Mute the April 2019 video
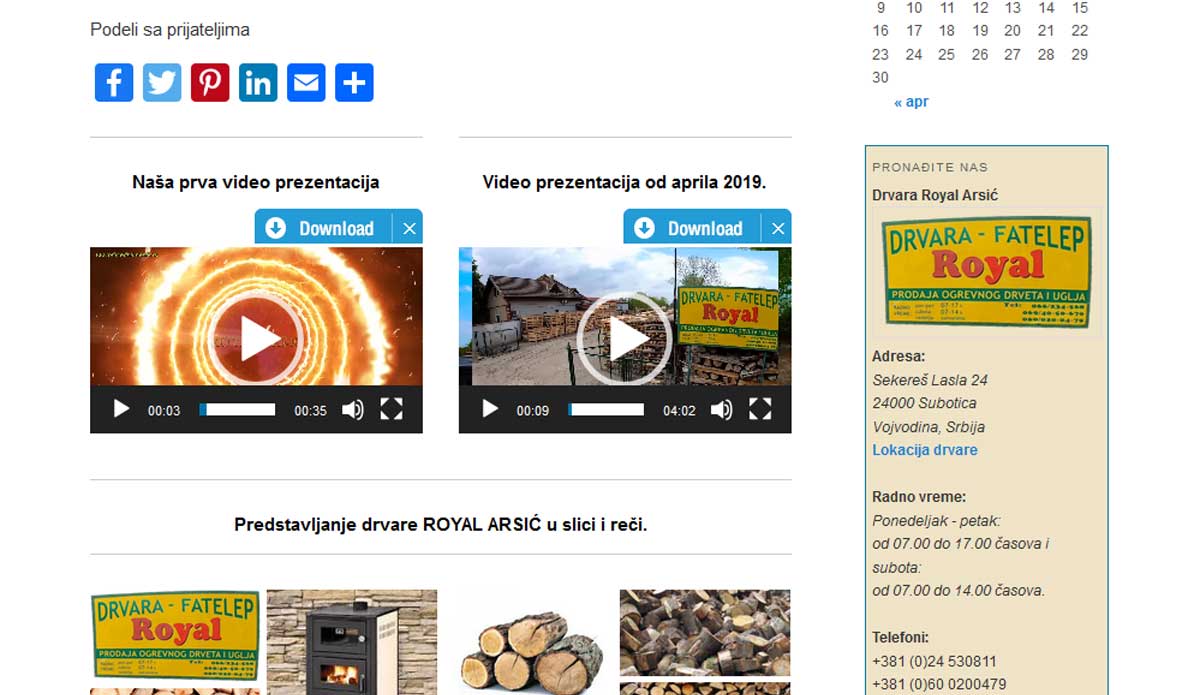1200x695 pixels. pos(721,410)
